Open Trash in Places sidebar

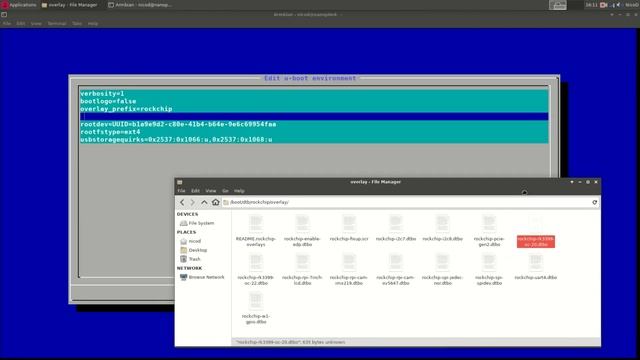tap(191, 259)
